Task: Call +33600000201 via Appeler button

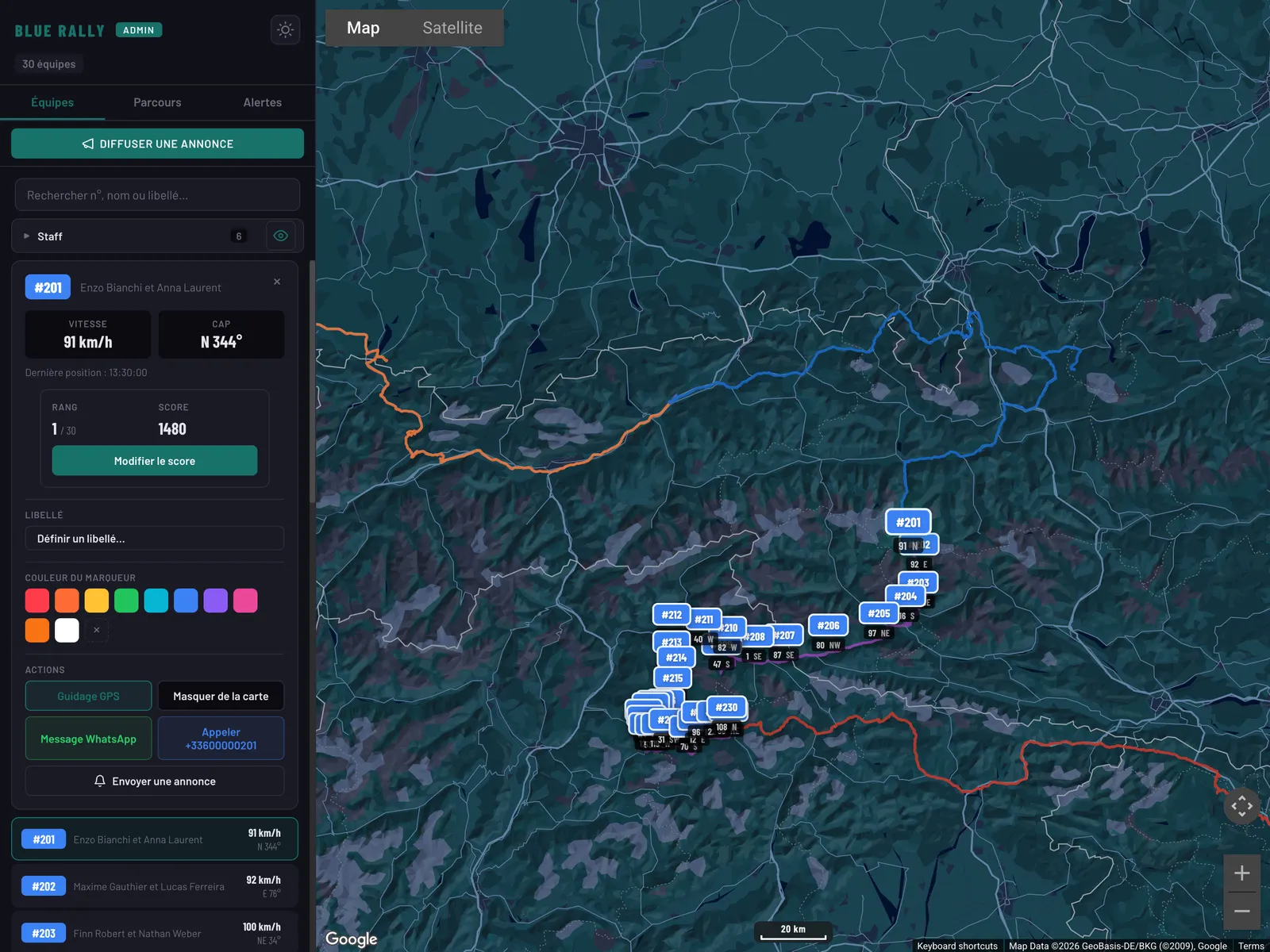Action: pos(221,739)
